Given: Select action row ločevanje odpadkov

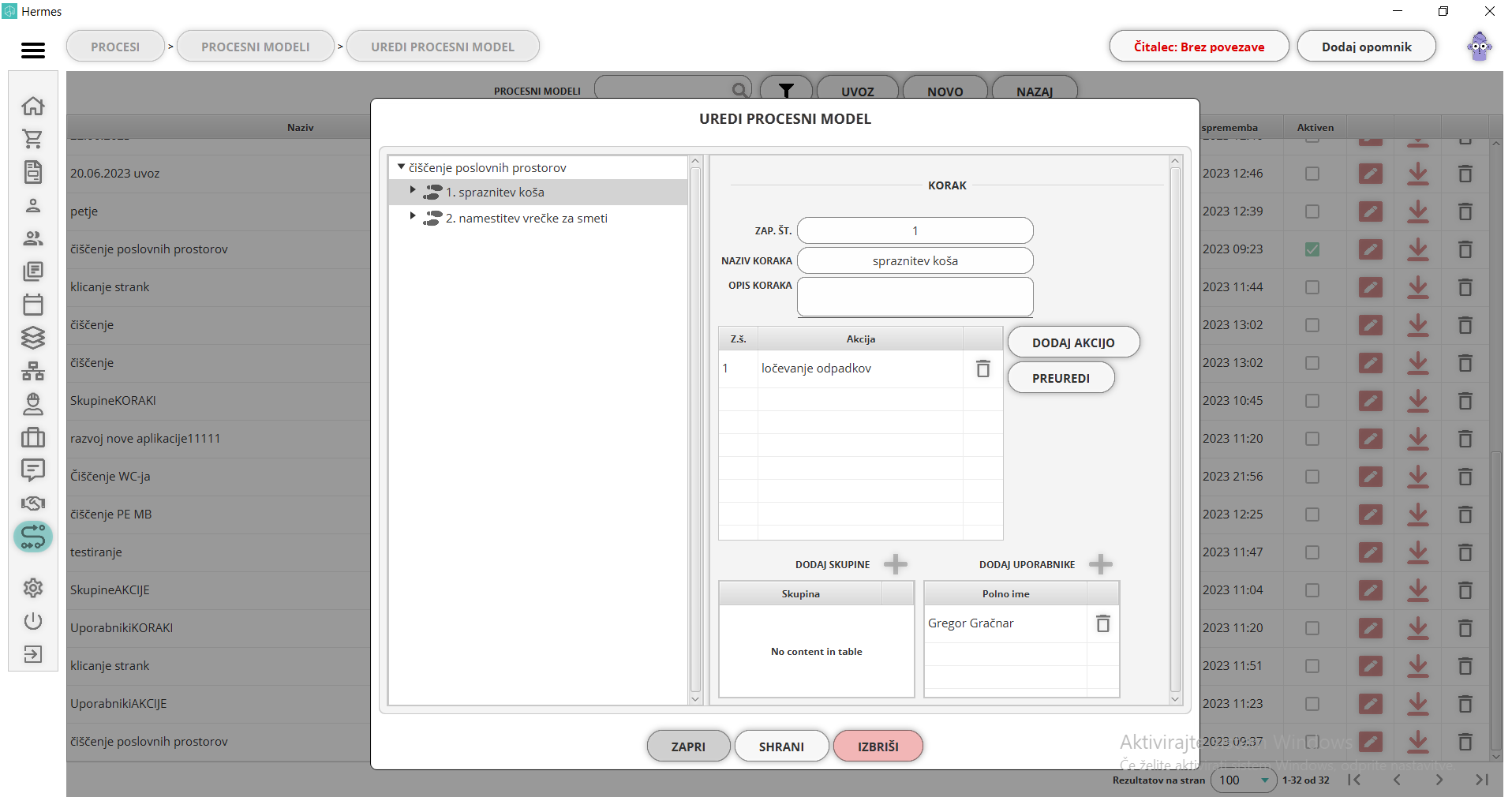Looking at the screenshot, I should click(x=860, y=369).
